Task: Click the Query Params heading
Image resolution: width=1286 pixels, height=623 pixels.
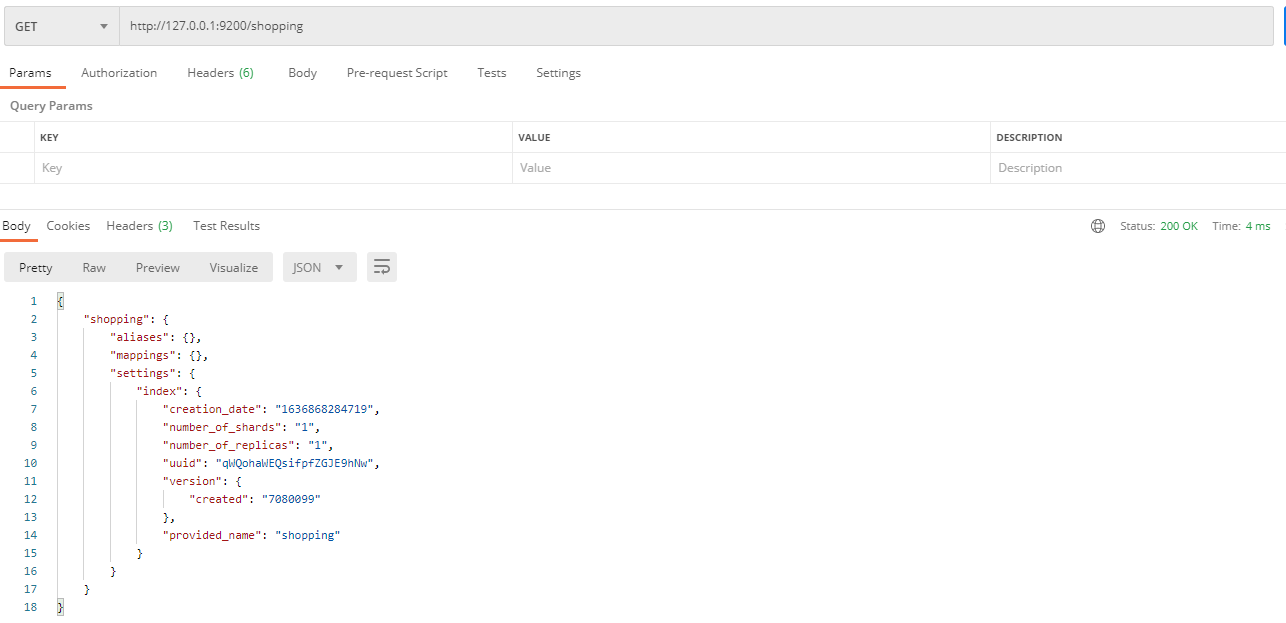Action: click(51, 106)
